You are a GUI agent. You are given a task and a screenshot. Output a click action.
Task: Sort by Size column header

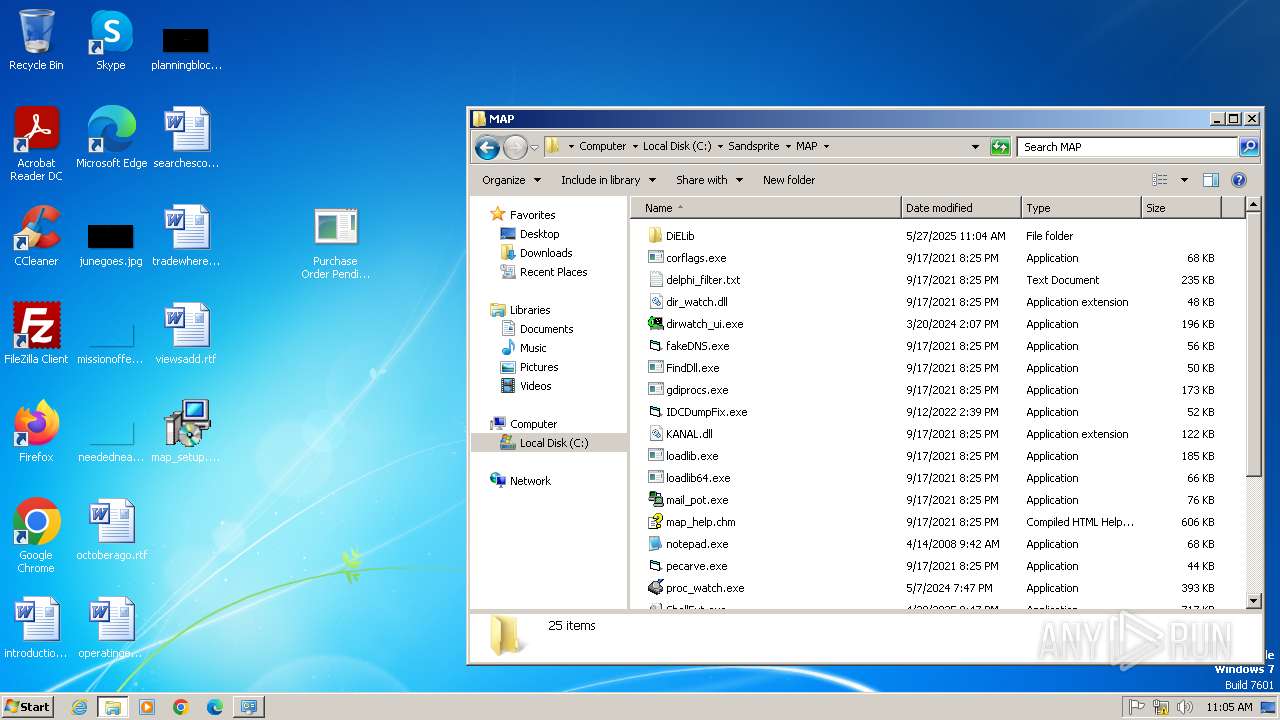[1181, 208]
